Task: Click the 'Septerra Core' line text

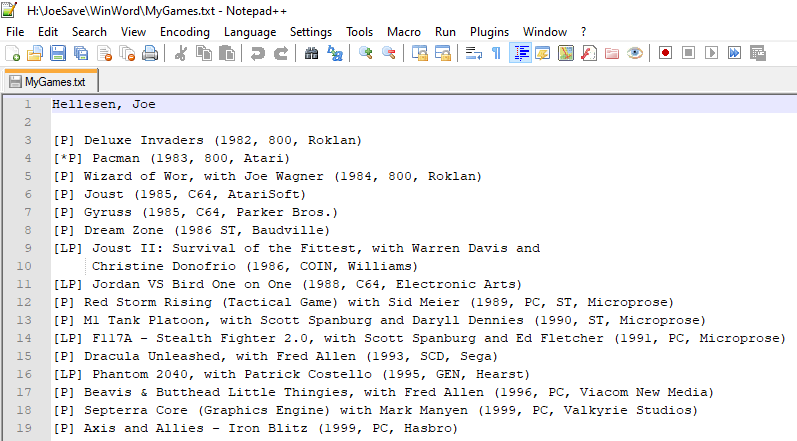Action: click(376, 410)
